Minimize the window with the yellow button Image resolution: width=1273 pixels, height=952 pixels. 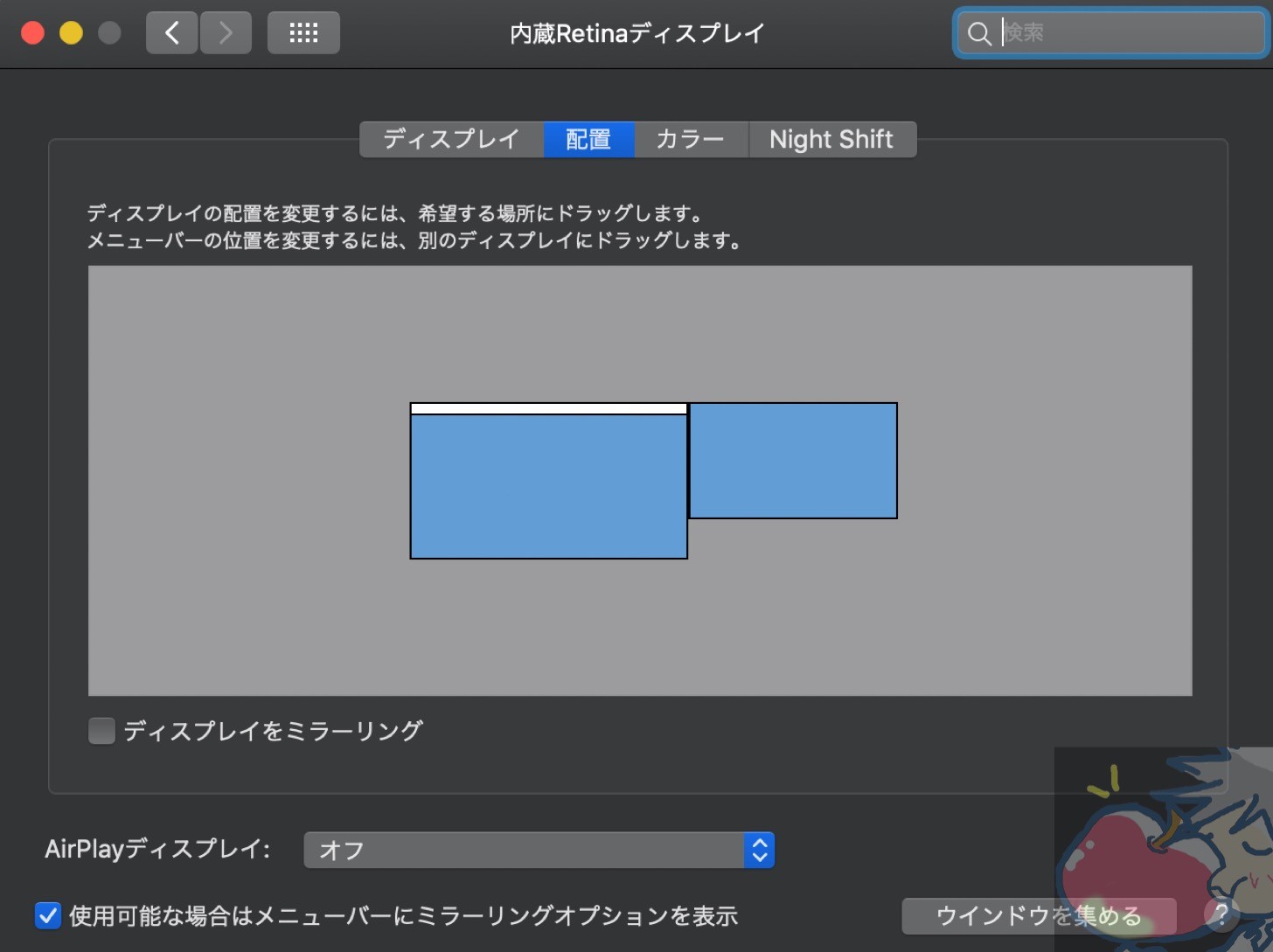(x=71, y=33)
